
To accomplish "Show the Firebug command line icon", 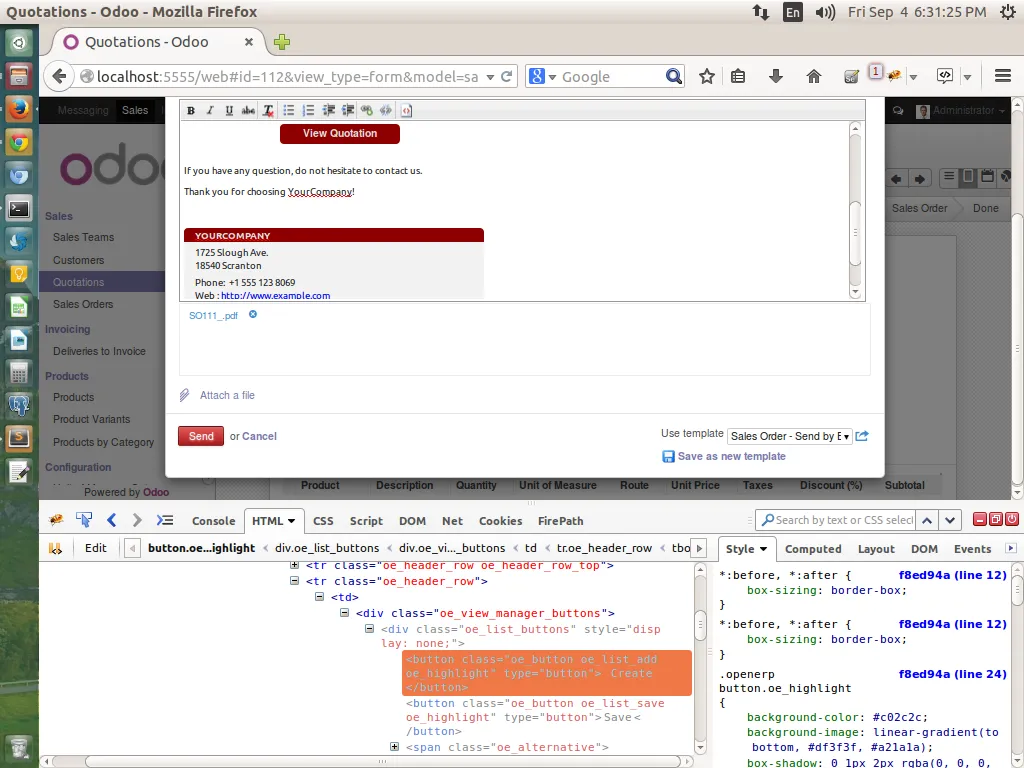I will pyautogui.click(x=165, y=520).
